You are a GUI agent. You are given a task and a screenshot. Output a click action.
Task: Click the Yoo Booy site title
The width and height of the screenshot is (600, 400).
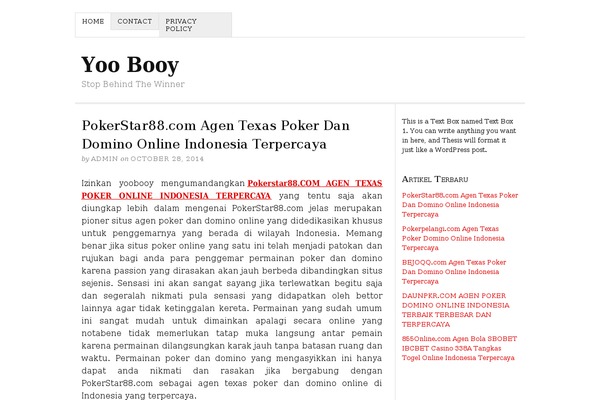click(130, 65)
